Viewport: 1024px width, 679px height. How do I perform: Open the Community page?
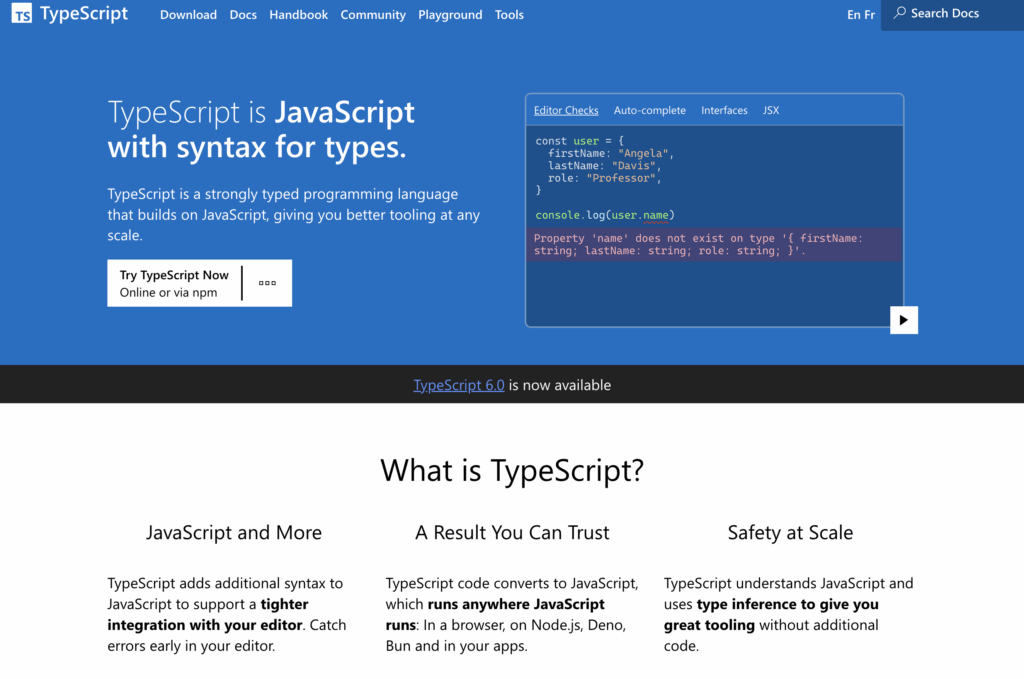tap(373, 14)
